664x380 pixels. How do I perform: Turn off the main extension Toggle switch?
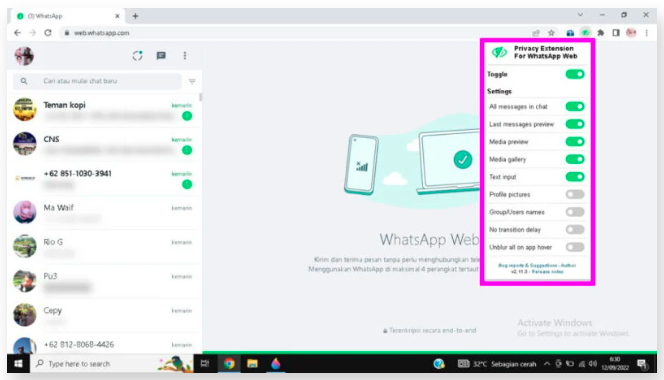pos(575,74)
